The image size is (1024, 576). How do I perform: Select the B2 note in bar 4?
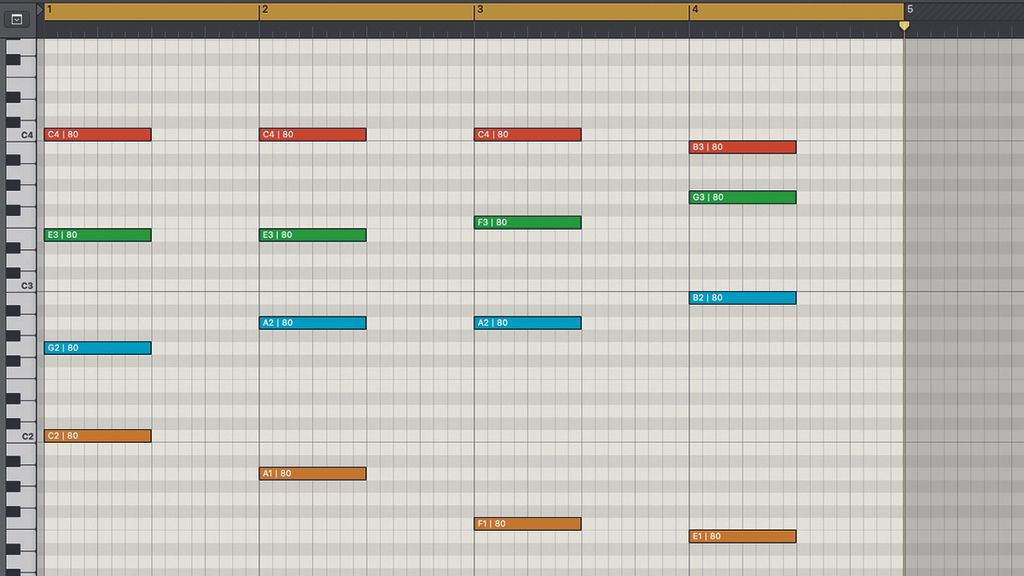point(741,297)
